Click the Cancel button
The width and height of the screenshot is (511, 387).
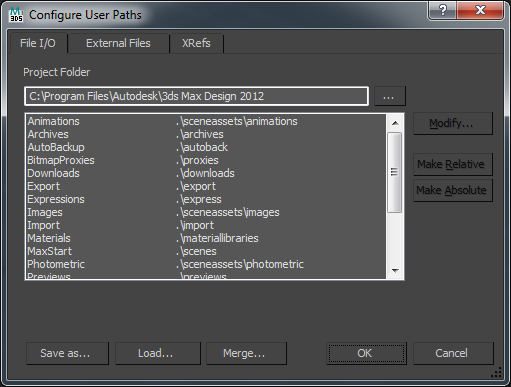[453, 353]
